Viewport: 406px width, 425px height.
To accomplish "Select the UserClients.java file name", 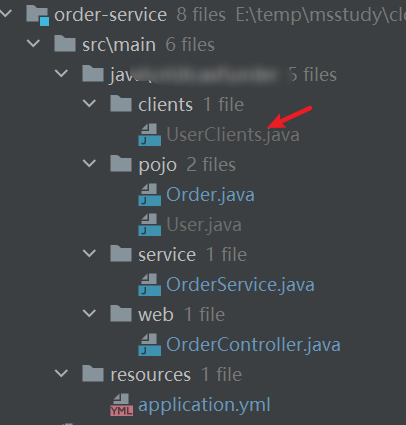I will coord(233,135).
